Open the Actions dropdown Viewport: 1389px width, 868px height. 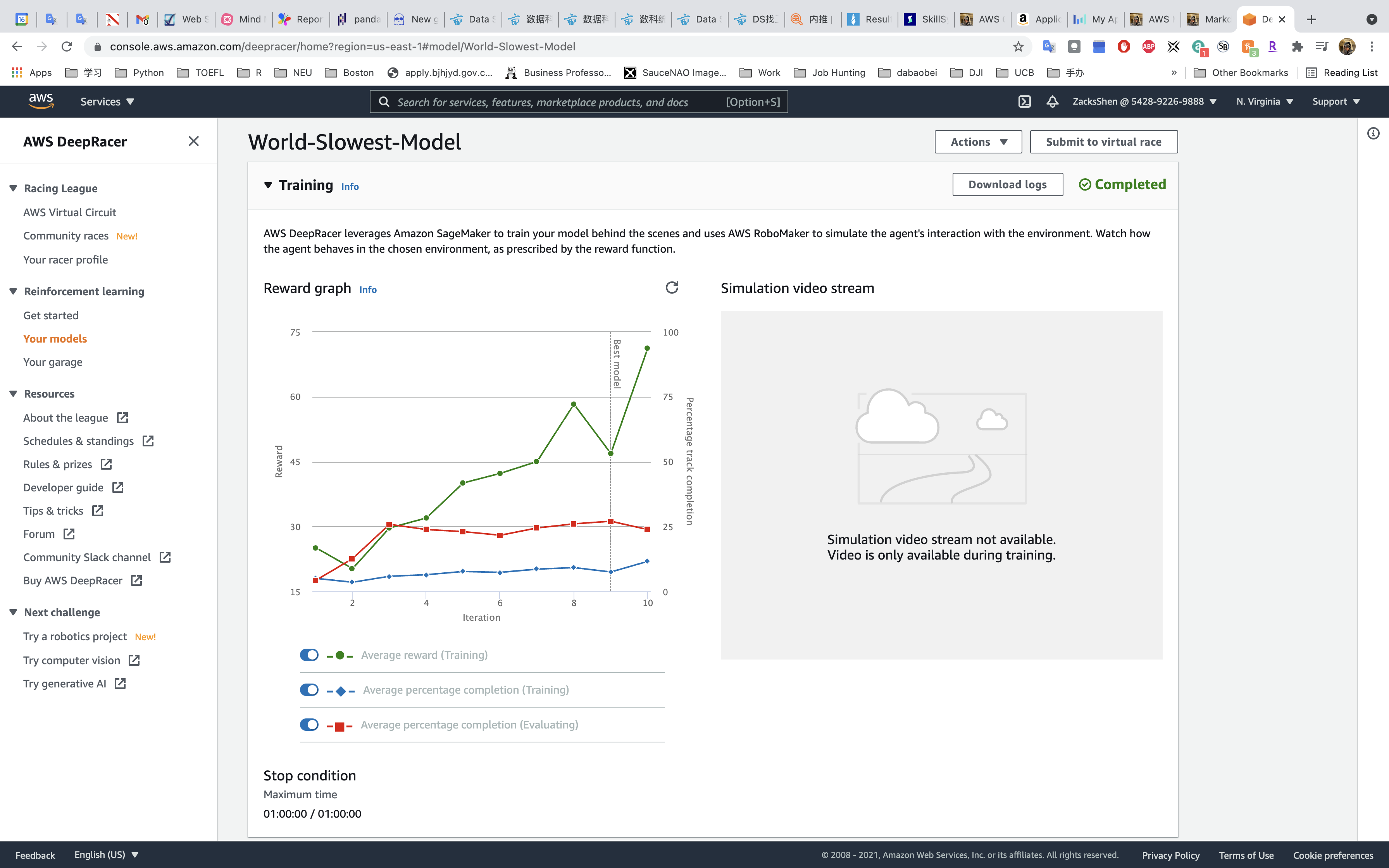pyautogui.click(x=978, y=142)
